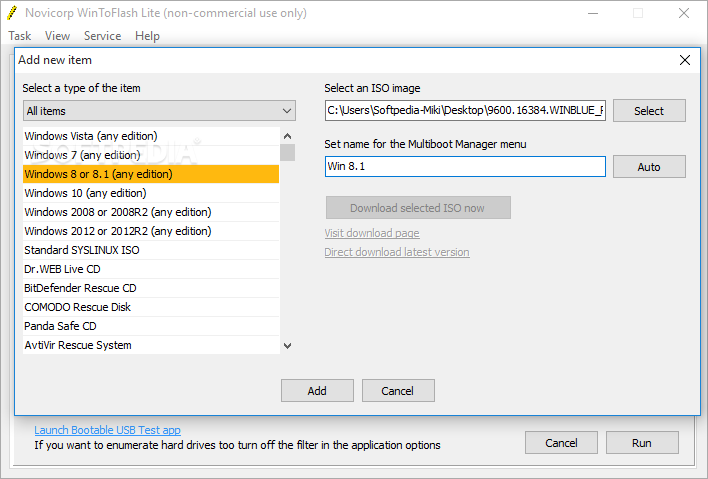Select AvtiVir Rescue System item
This screenshot has width=708, height=479.
pos(151,345)
